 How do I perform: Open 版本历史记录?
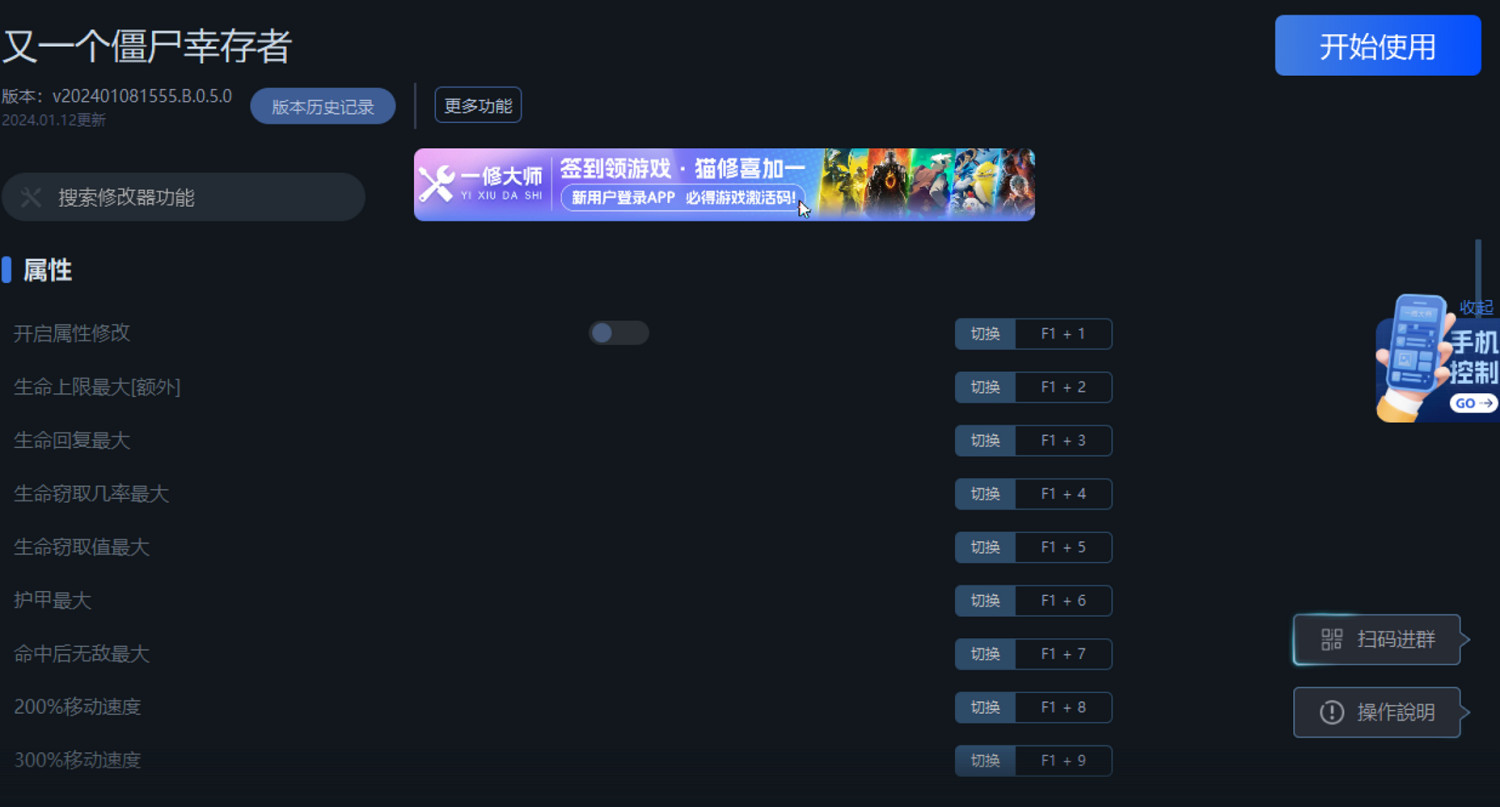323,106
